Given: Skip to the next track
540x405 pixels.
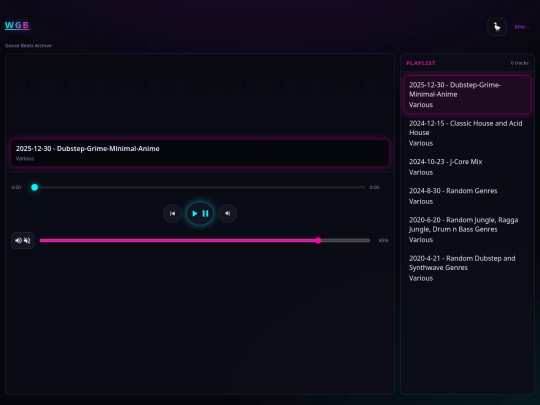Looking at the screenshot, I should click(x=227, y=214).
